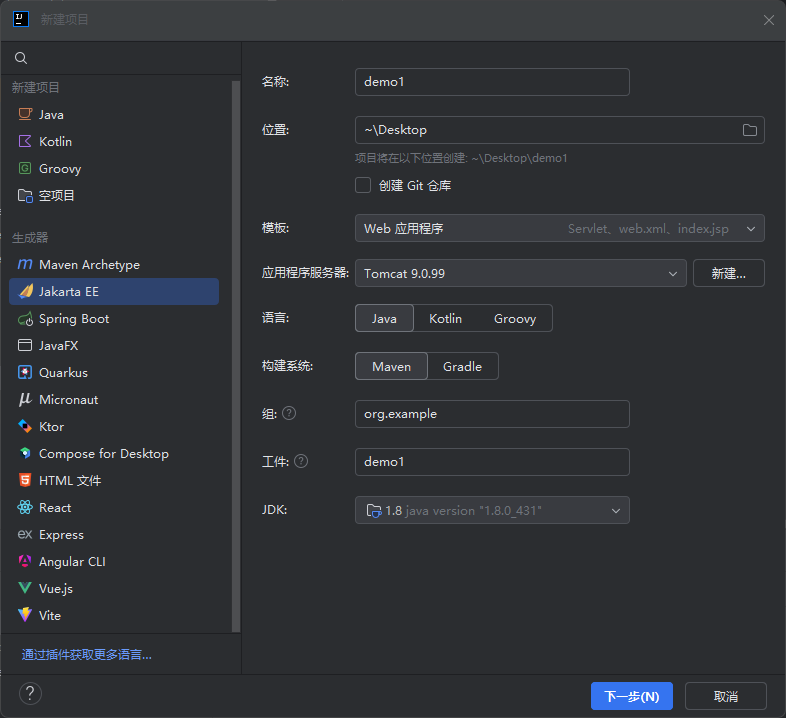Image resolution: width=786 pixels, height=718 pixels.
Task: Choose Maven as build system
Action: click(x=391, y=367)
